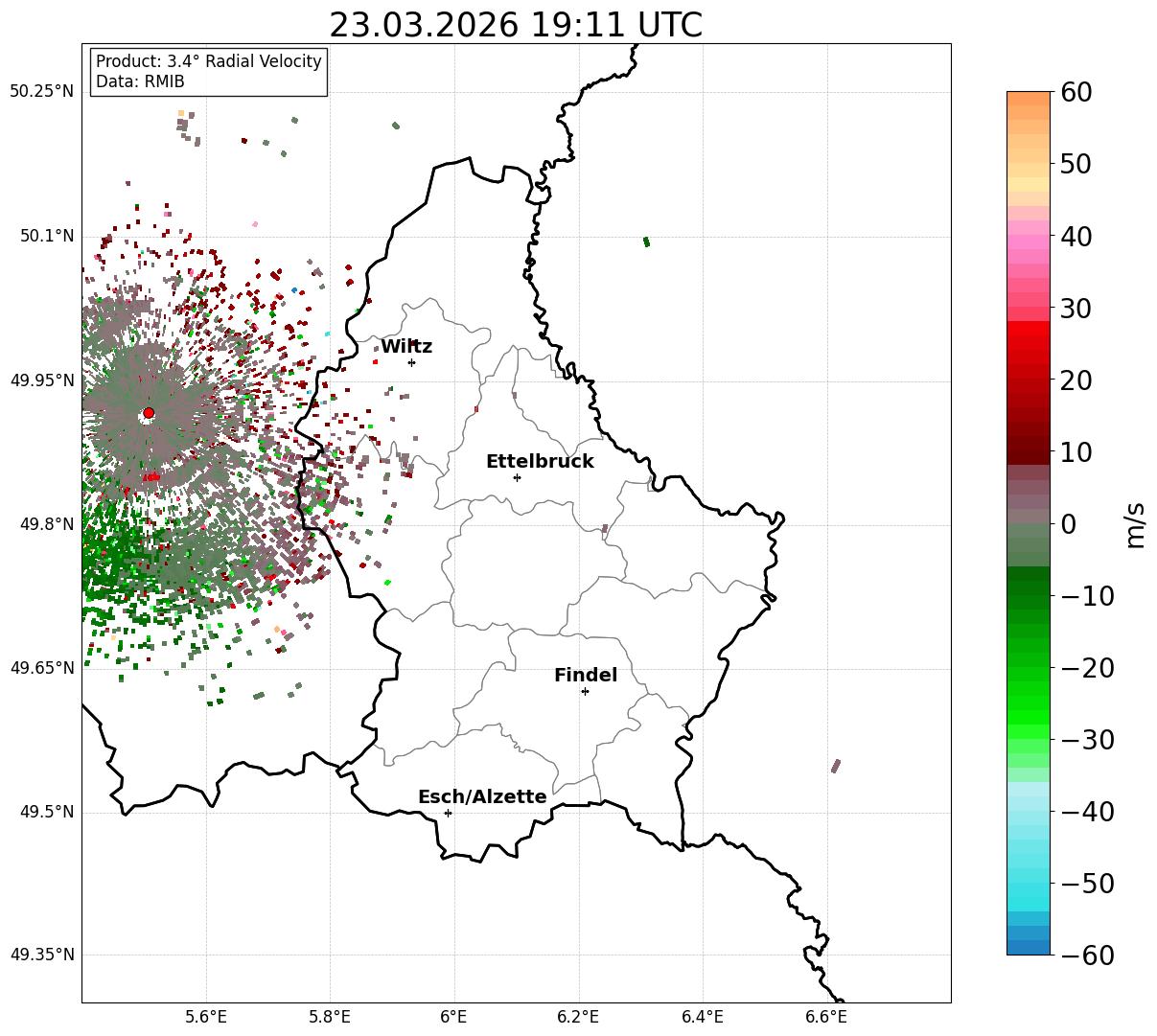The image size is (1157, 1036).
Task: Click the cross marker below Esch/Alzette
Action: [448, 813]
